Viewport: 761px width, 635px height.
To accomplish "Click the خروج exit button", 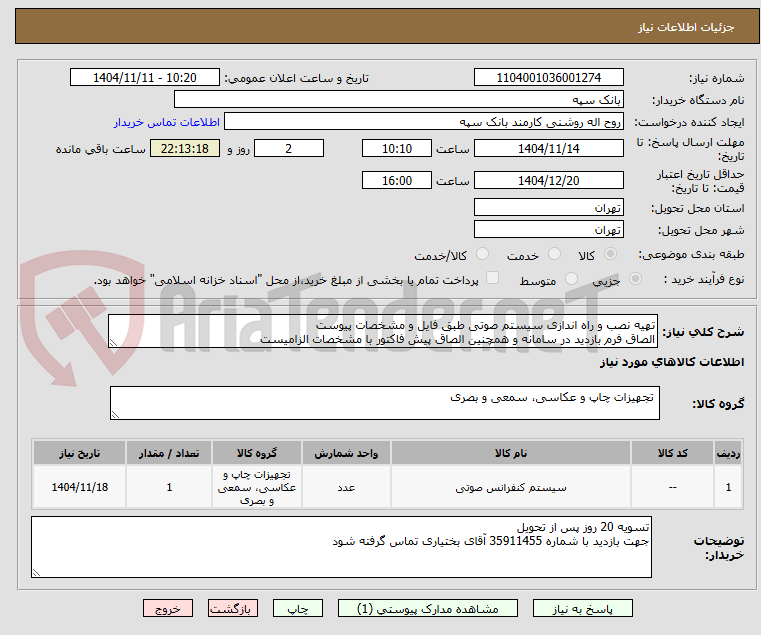I will 168,608.
